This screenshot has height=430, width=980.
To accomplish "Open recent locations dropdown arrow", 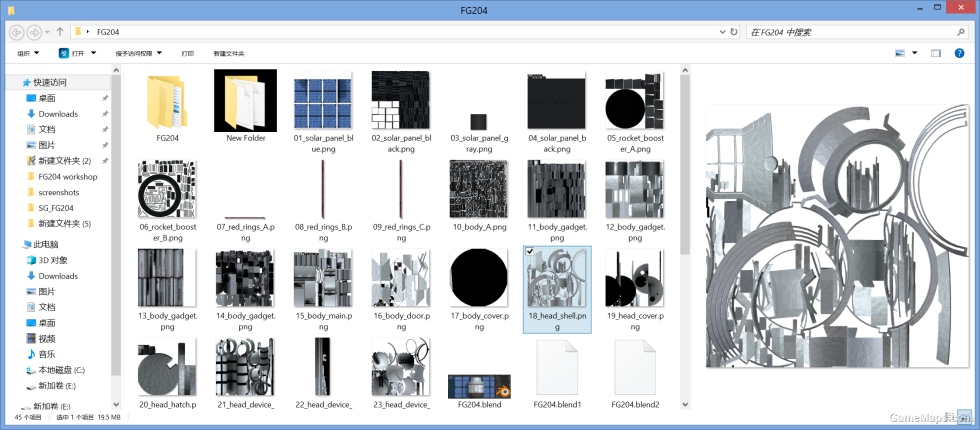I will [x=48, y=32].
